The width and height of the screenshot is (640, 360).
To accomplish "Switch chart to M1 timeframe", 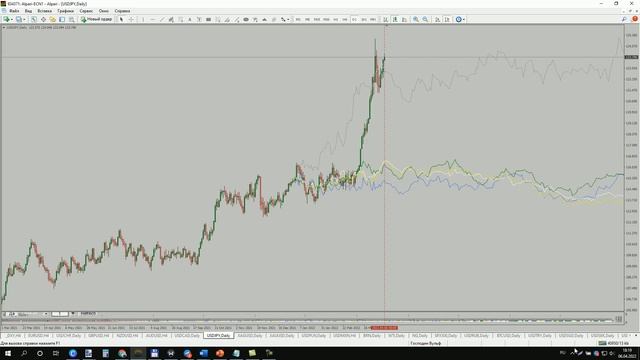I will pyautogui.click(x=298, y=19).
